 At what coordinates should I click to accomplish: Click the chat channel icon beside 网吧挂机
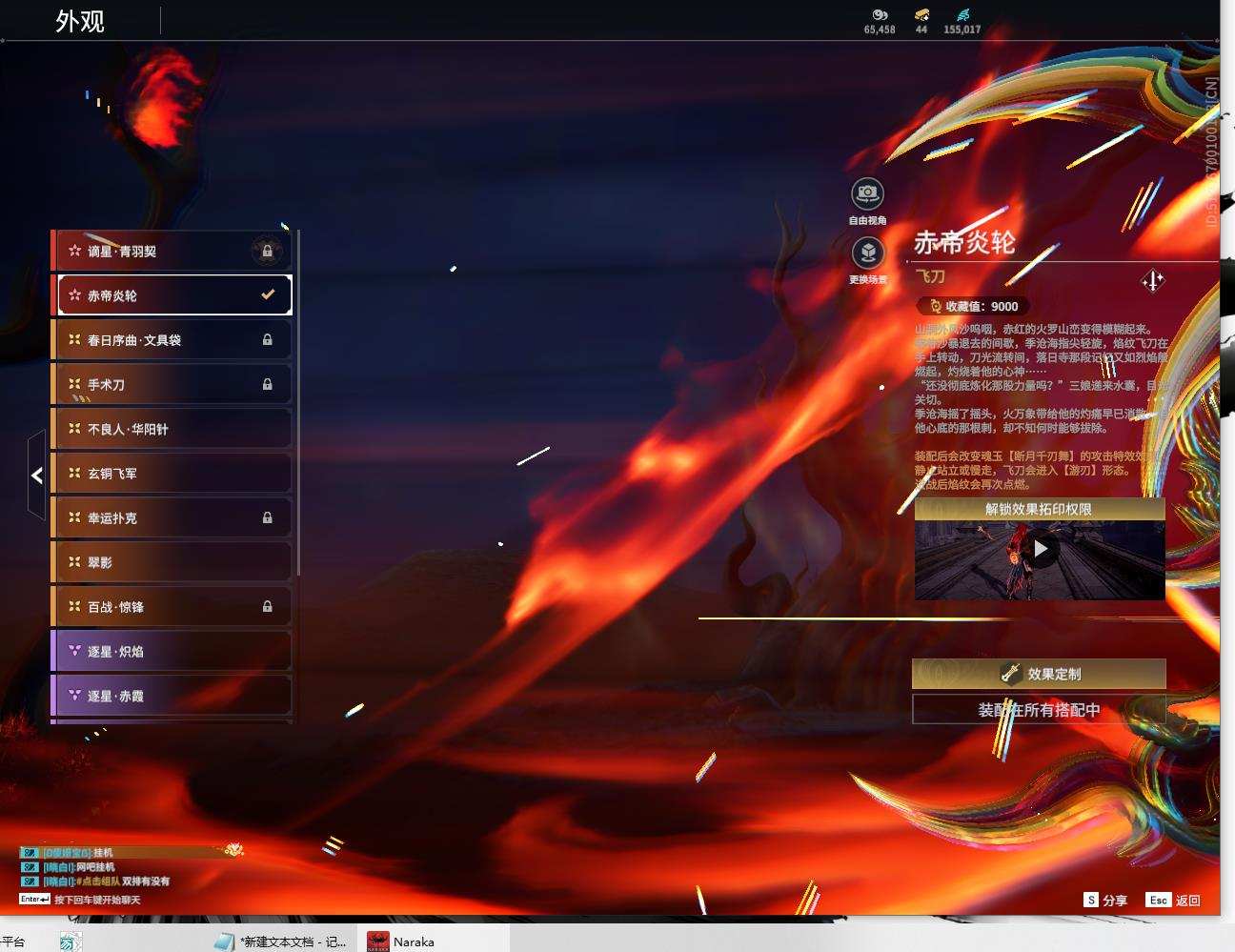pos(30,867)
